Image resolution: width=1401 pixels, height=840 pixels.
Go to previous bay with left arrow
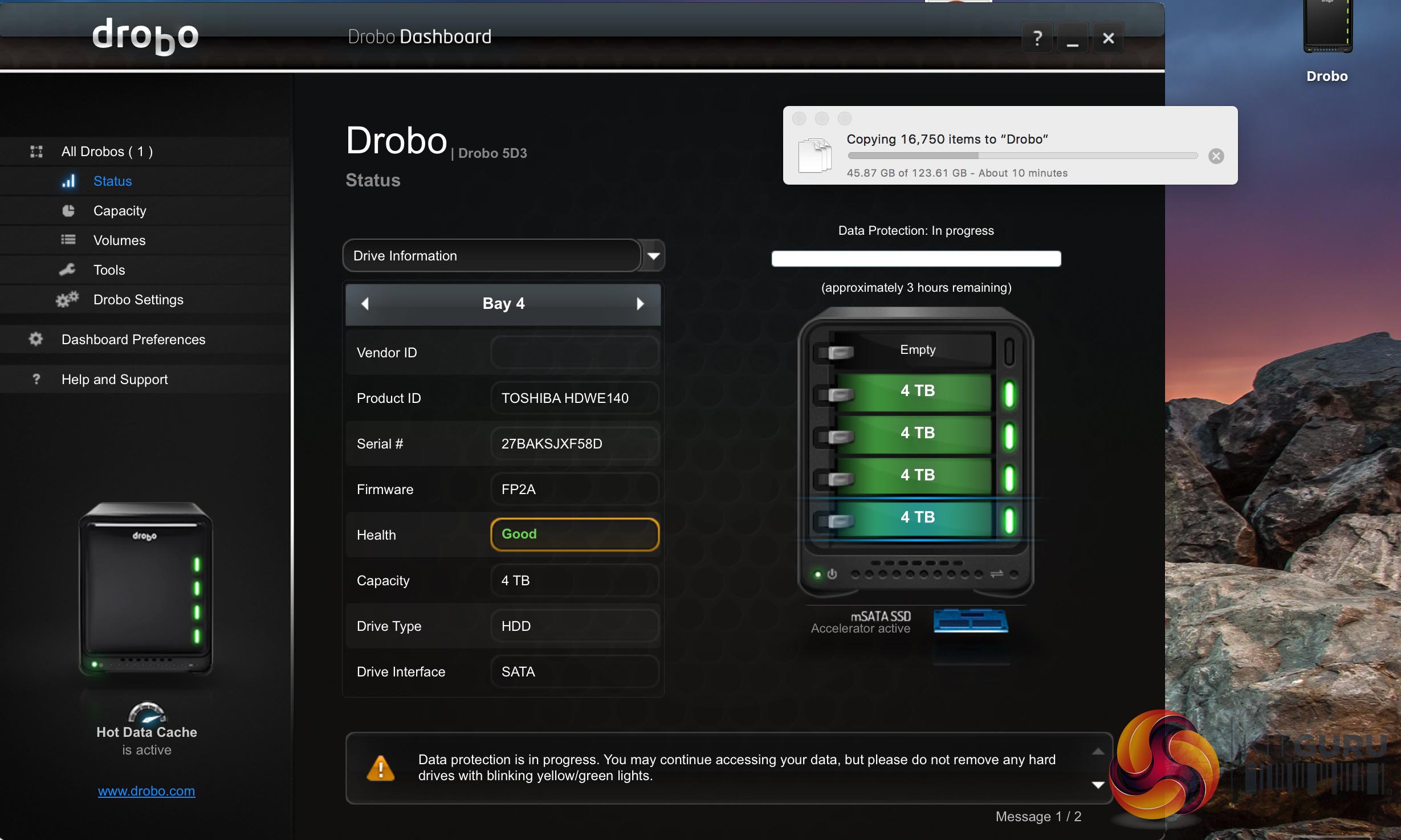point(365,304)
